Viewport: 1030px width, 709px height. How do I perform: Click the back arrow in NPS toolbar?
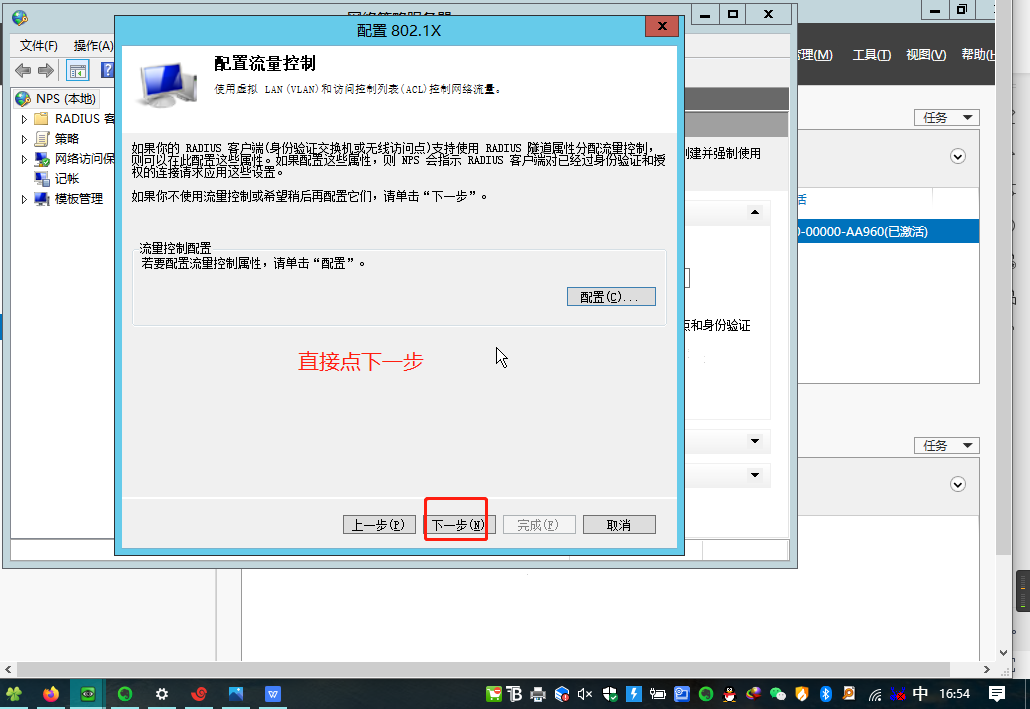(x=23, y=70)
